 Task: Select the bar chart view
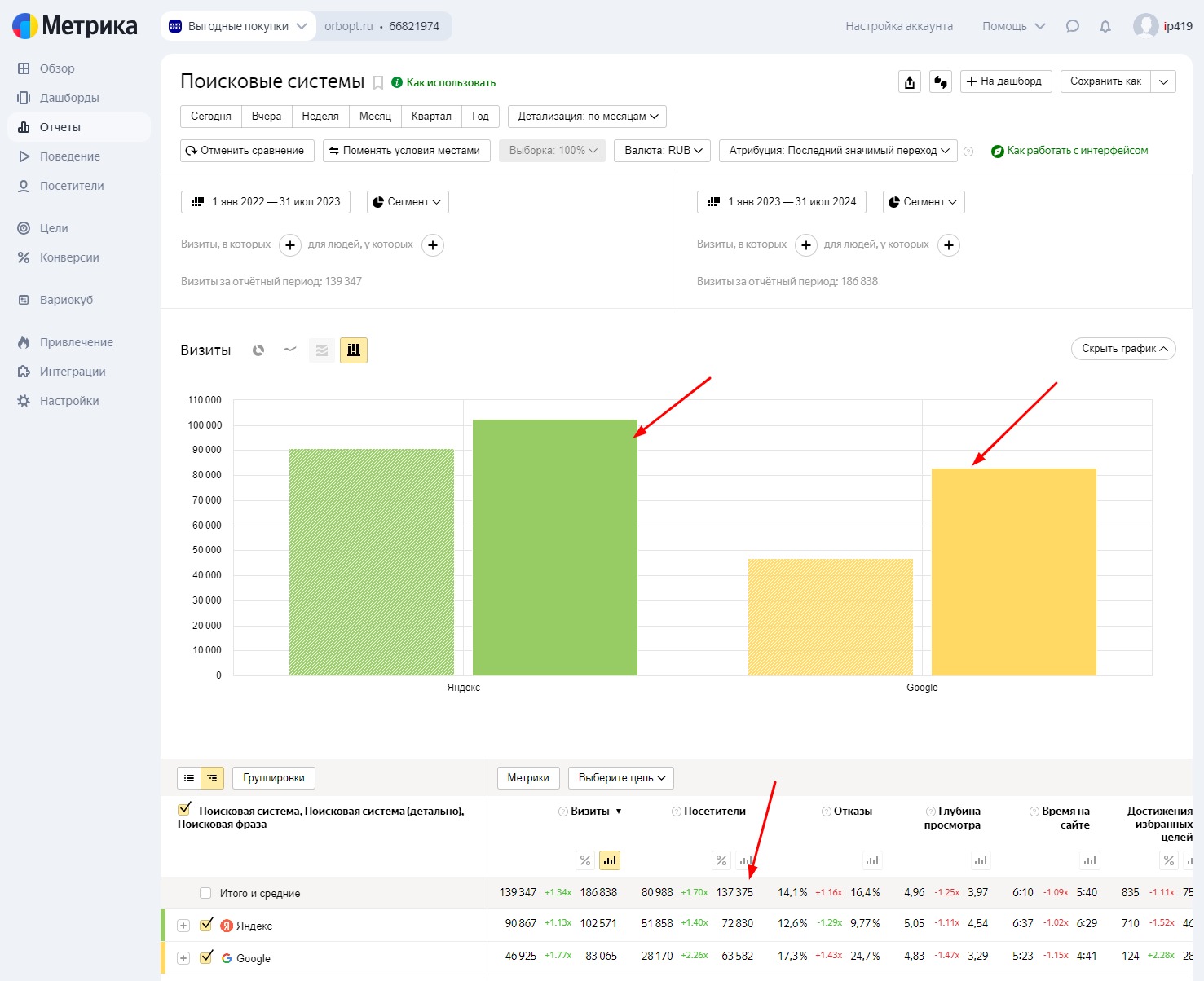354,350
